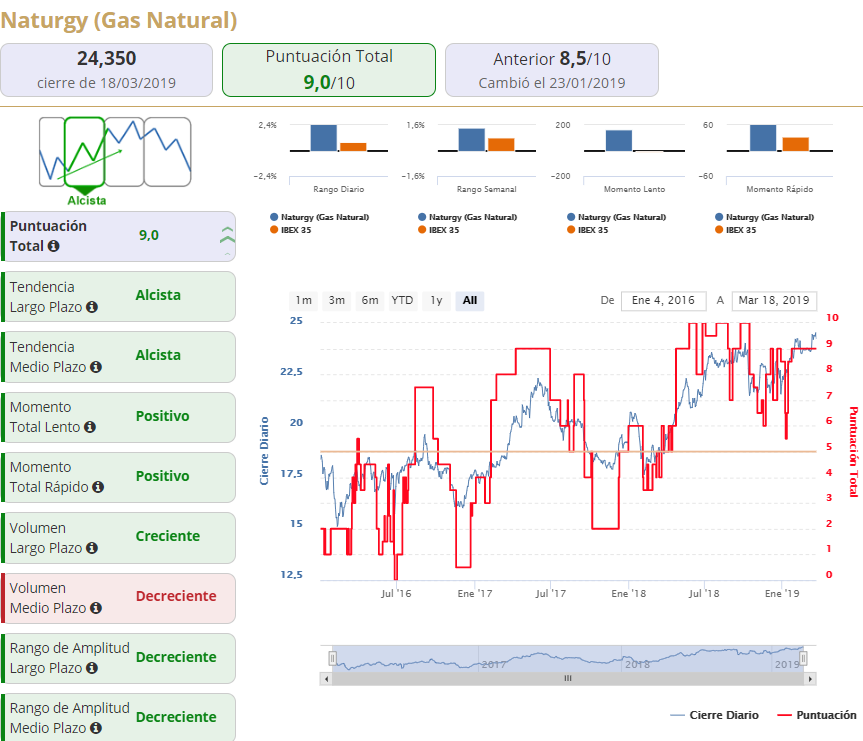The height and width of the screenshot is (741, 863).
Task: Toggle Naturgy series in Momento Lento legend
Action: (616, 217)
